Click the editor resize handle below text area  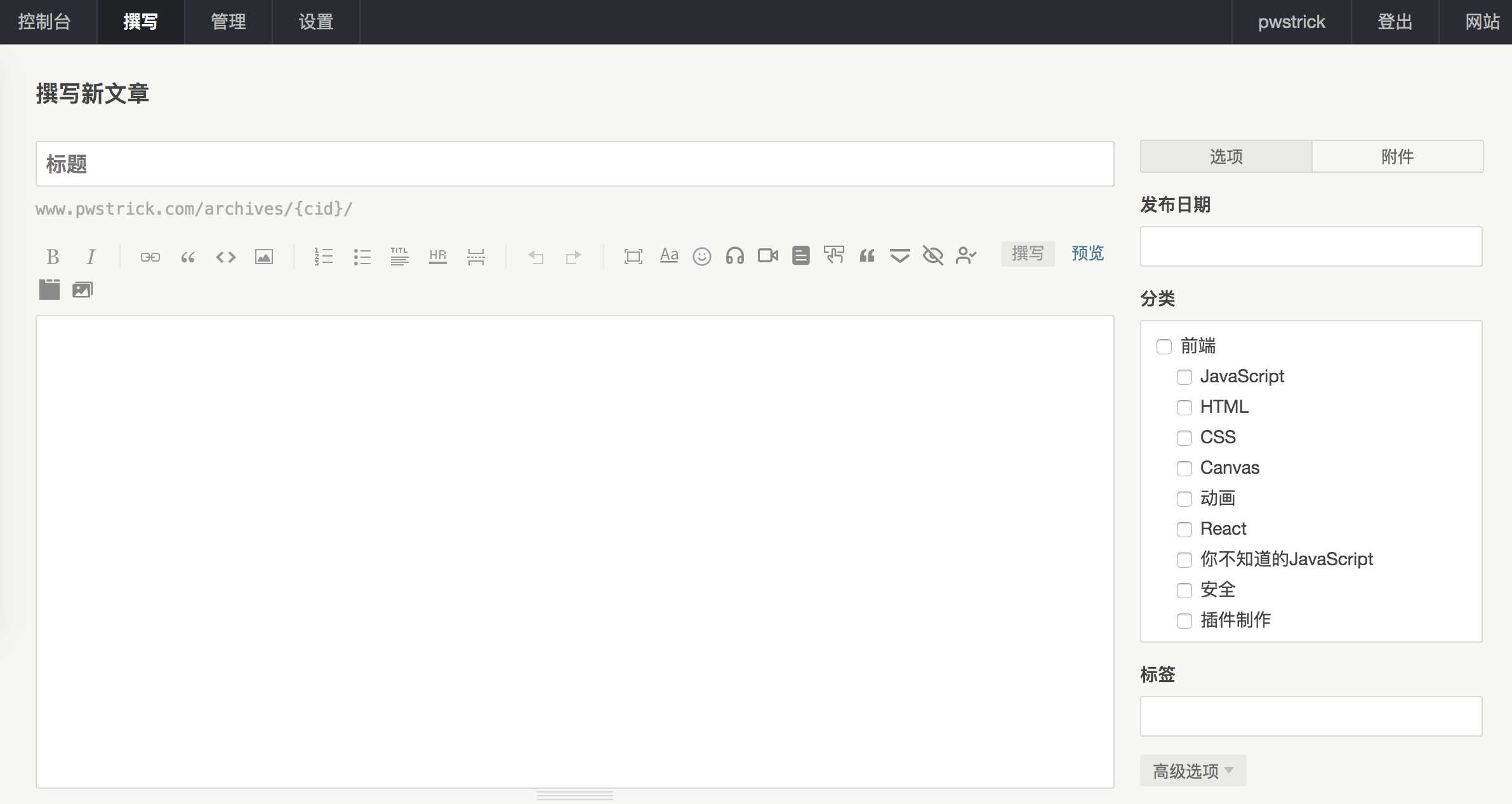(575, 795)
